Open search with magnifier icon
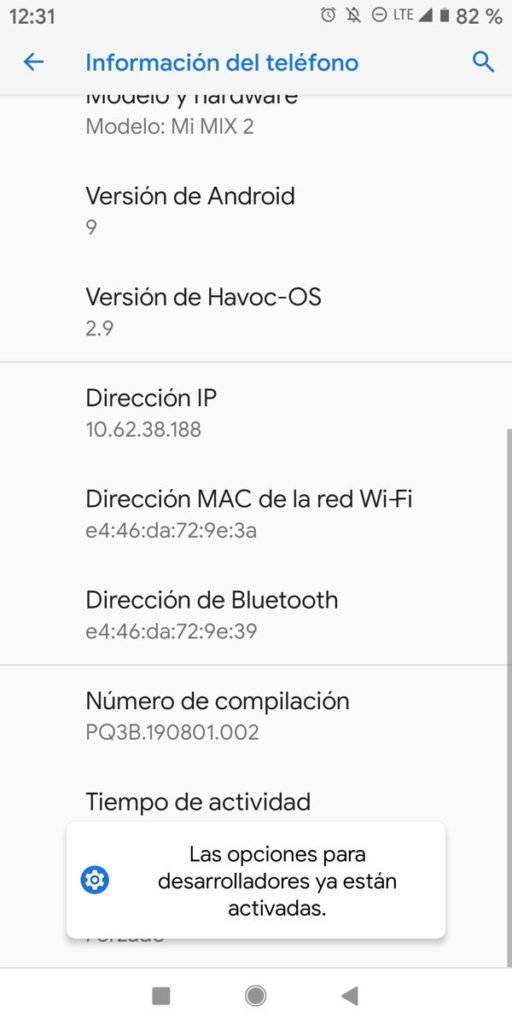512x1024 pixels. tap(483, 62)
